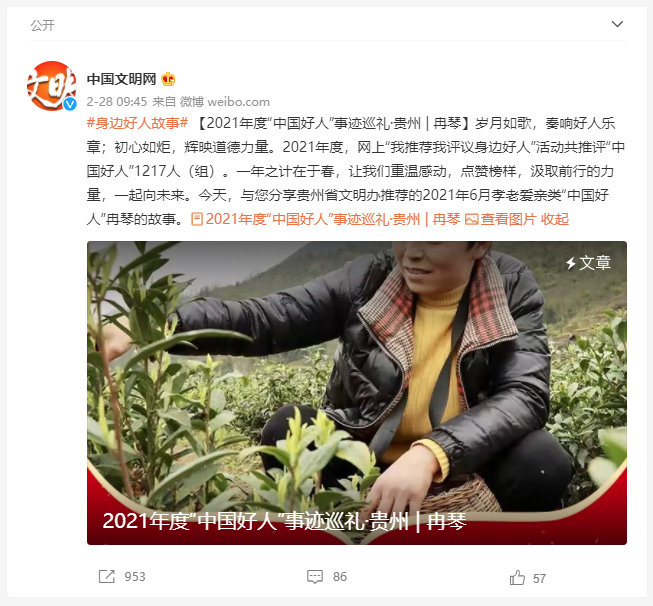The width and height of the screenshot is (653, 606).
Task: Open the 中国文明网 account name
Action: click(122, 79)
